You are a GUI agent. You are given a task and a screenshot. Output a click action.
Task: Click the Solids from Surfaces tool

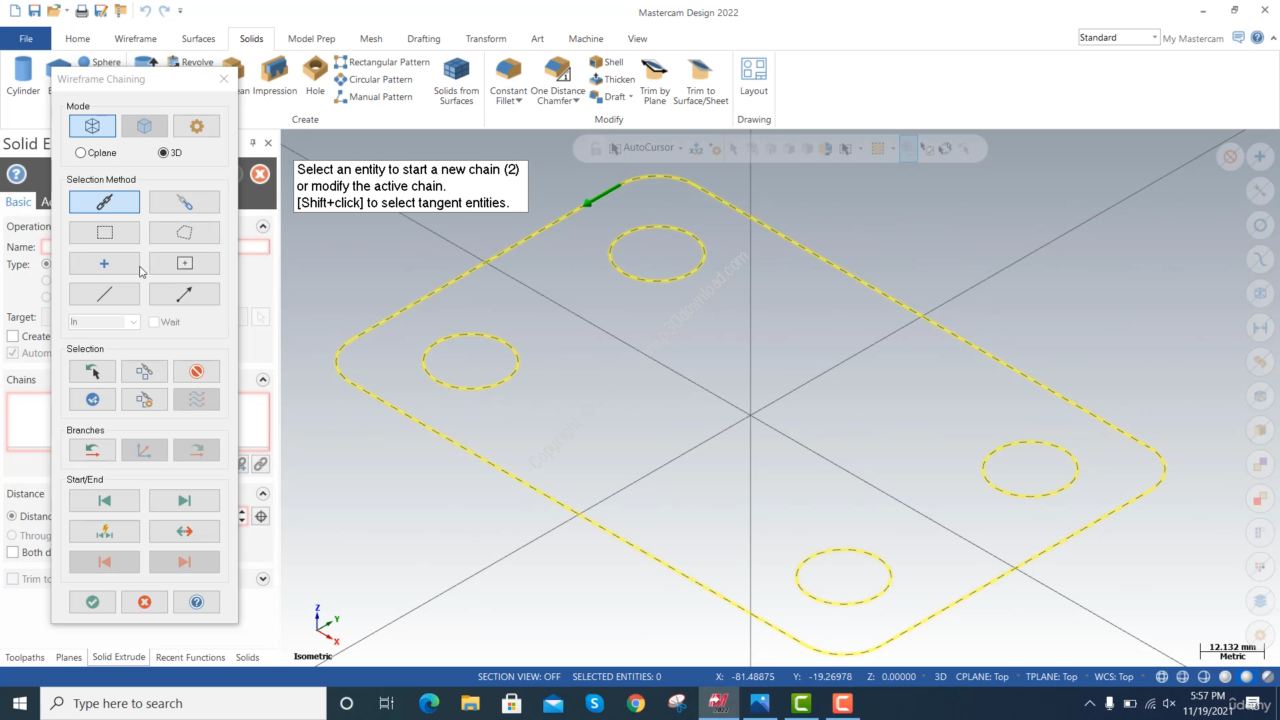tap(456, 80)
